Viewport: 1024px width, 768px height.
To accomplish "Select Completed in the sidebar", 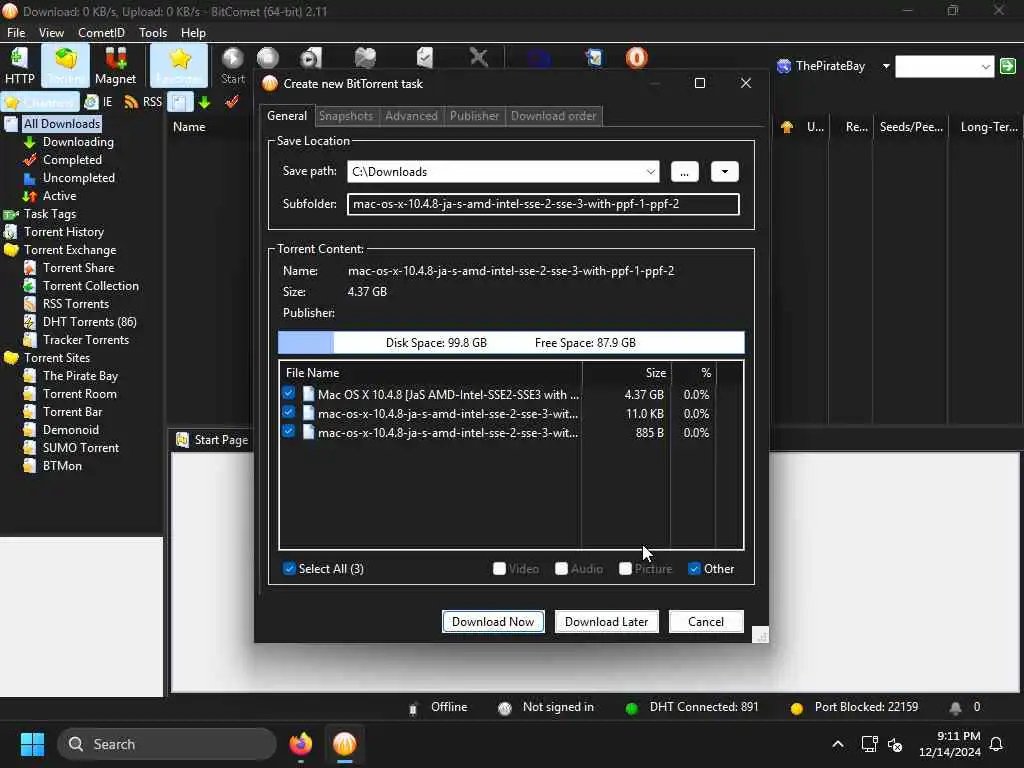I will pyautogui.click(x=72, y=160).
